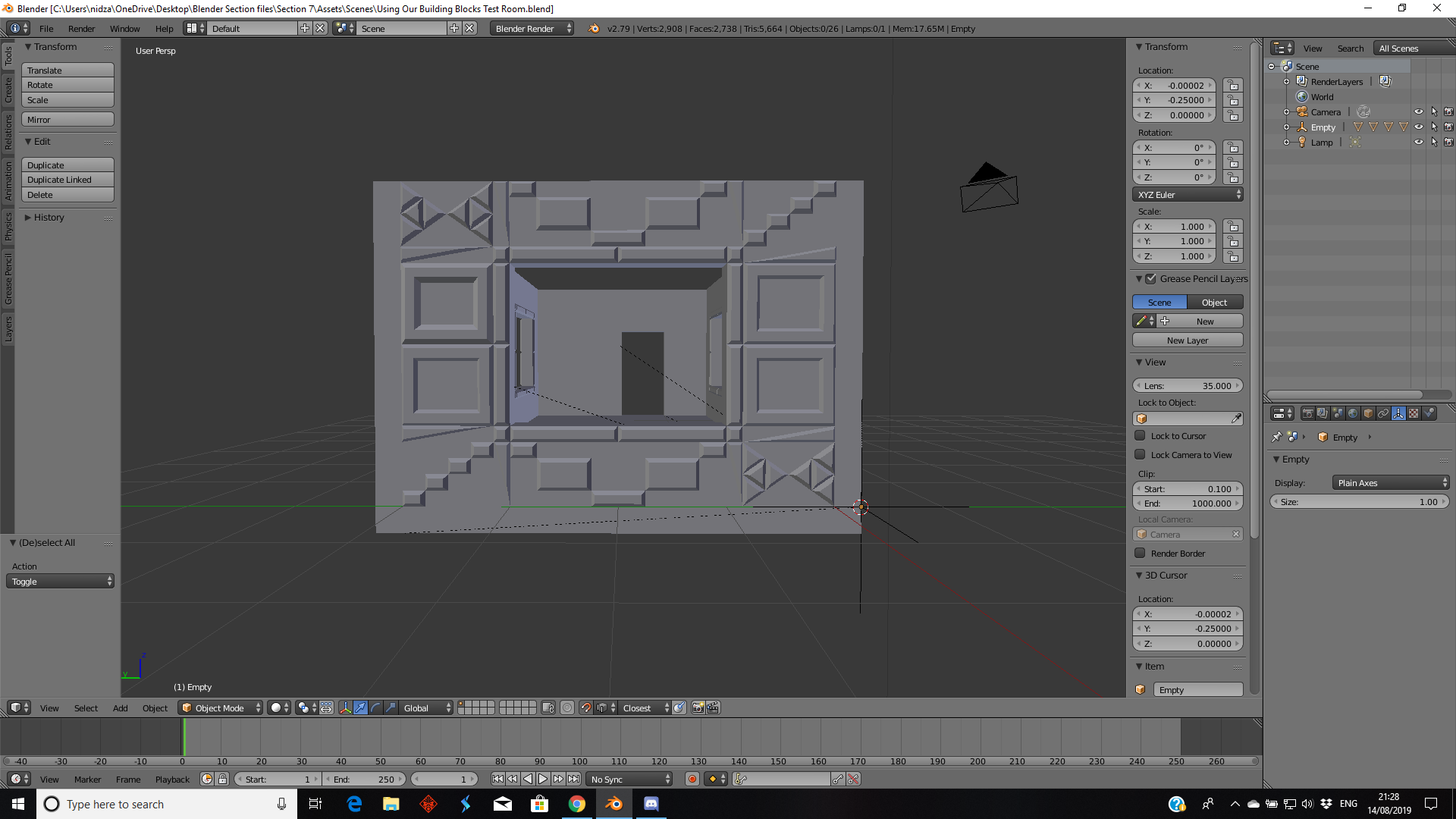Open the Render properties tab
1456x819 pixels.
point(1307,414)
